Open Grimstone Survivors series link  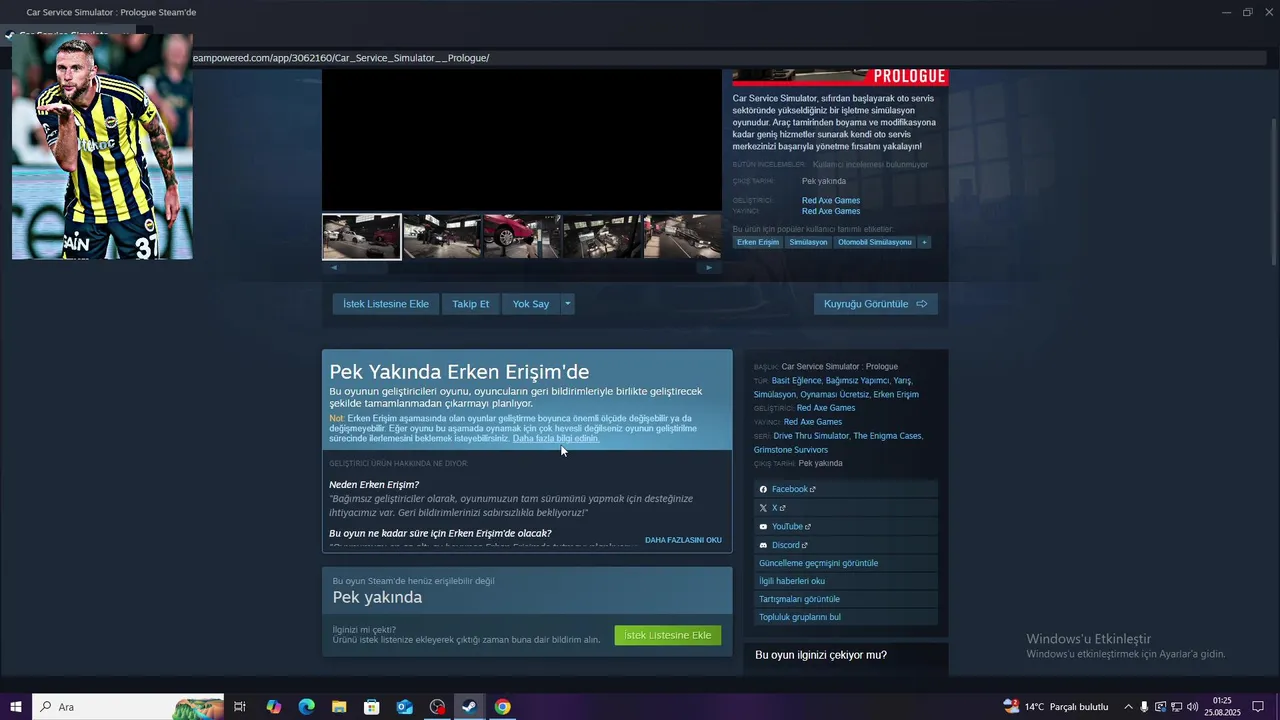click(791, 450)
